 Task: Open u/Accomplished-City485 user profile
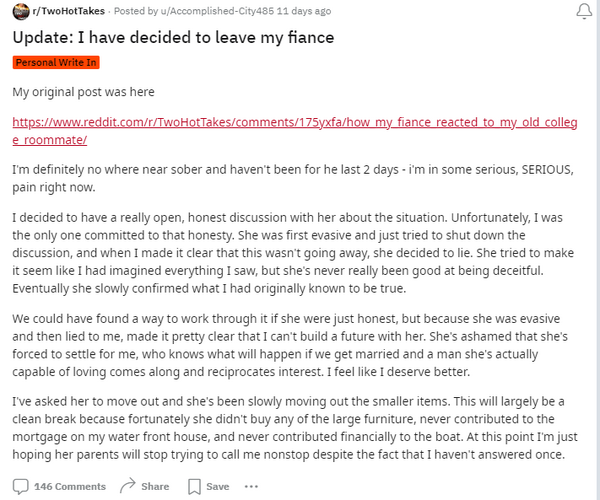(x=217, y=11)
